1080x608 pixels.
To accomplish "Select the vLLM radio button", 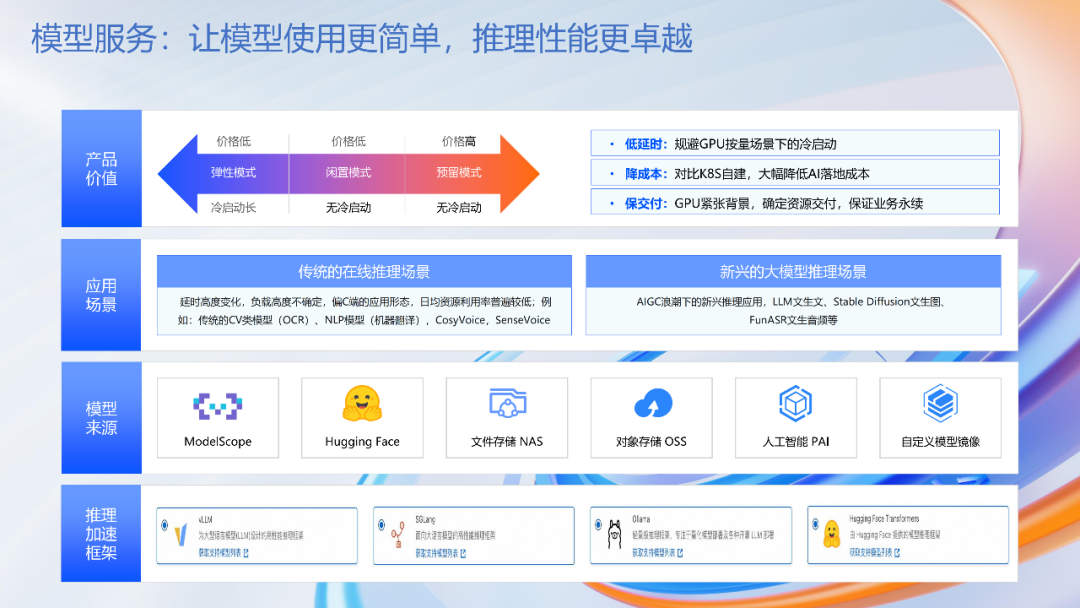I will point(165,525).
